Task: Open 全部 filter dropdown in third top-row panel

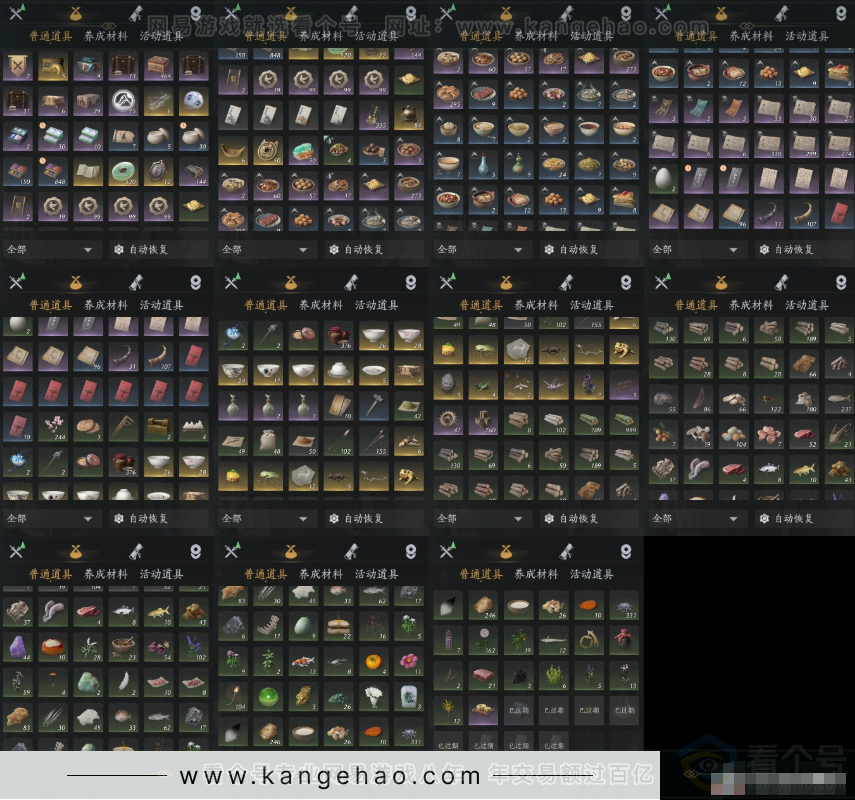Action: pyautogui.click(x=480, y=249)
